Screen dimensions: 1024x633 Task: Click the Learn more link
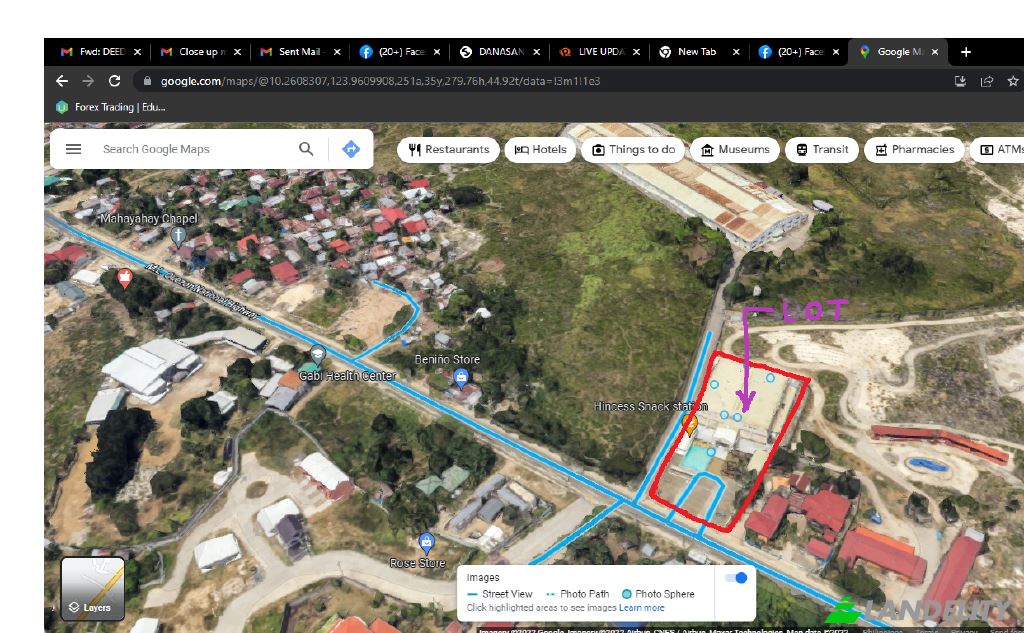tap(641, 608)
